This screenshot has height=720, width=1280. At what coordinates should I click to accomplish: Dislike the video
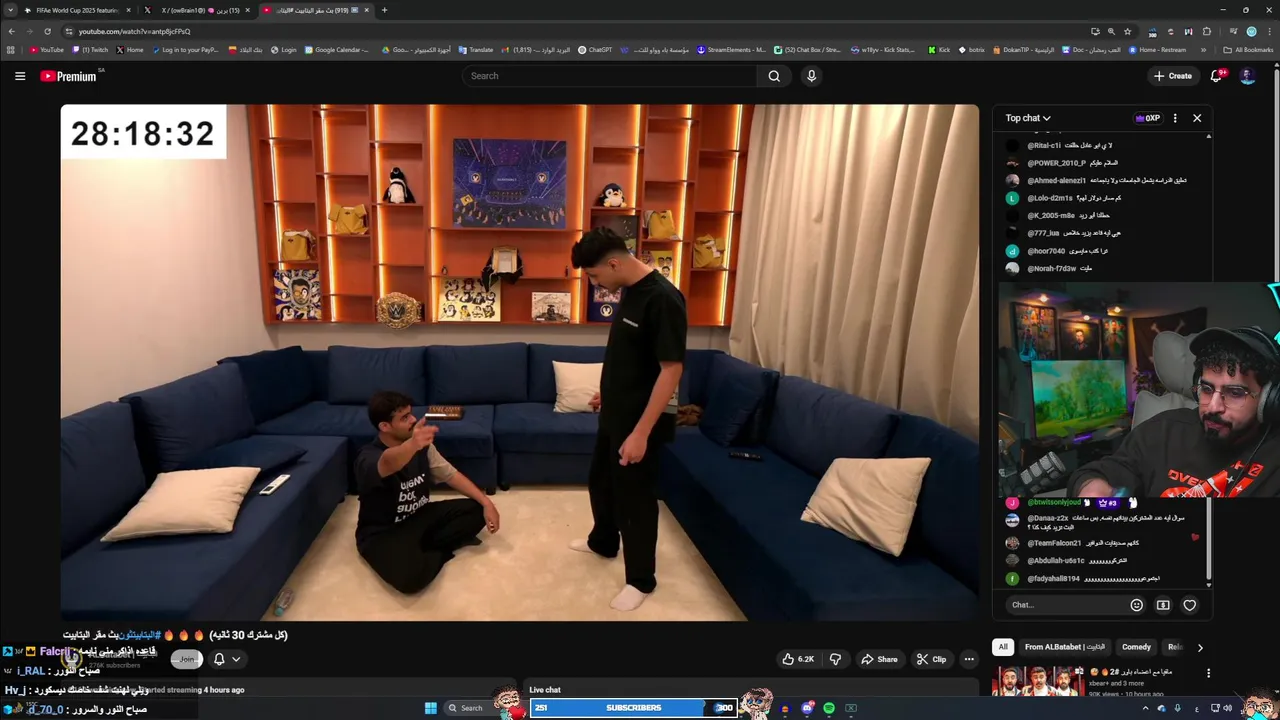[835, 659]
